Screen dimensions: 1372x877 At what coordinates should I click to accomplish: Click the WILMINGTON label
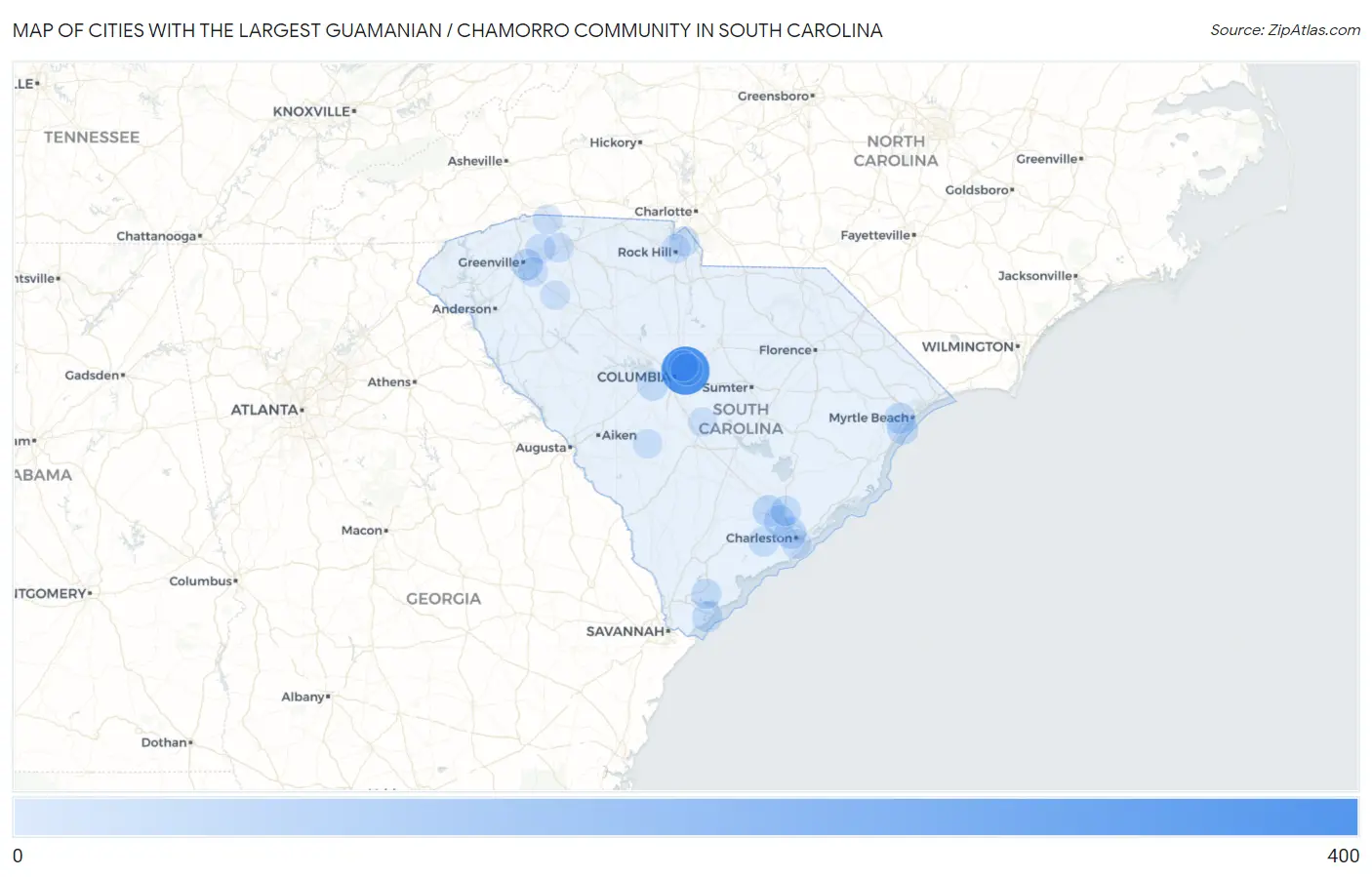[x=968, y=346]
